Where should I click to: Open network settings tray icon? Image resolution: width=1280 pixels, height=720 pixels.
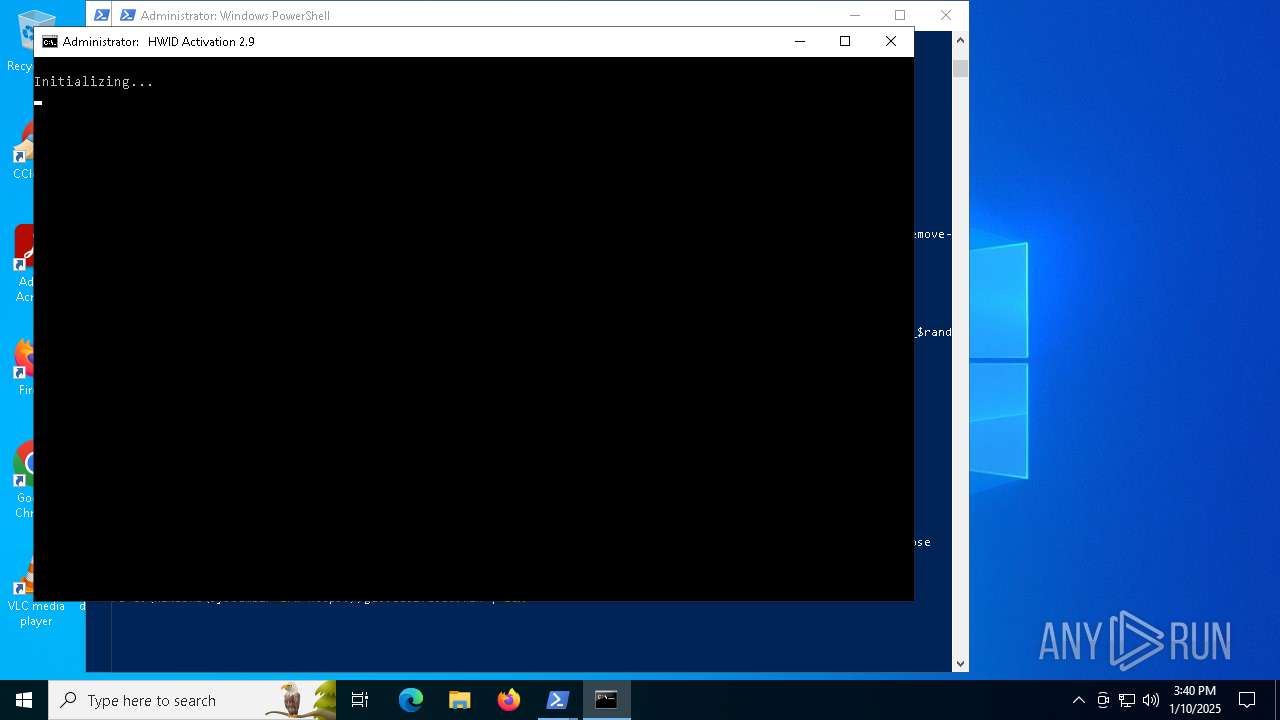click(x=1127, y=700)
